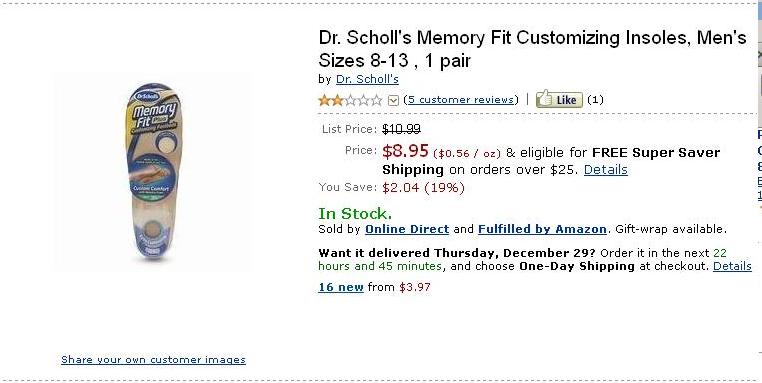Click the $3.97 new-from price
The image size is (762, 383).
[x=415, y=287]
